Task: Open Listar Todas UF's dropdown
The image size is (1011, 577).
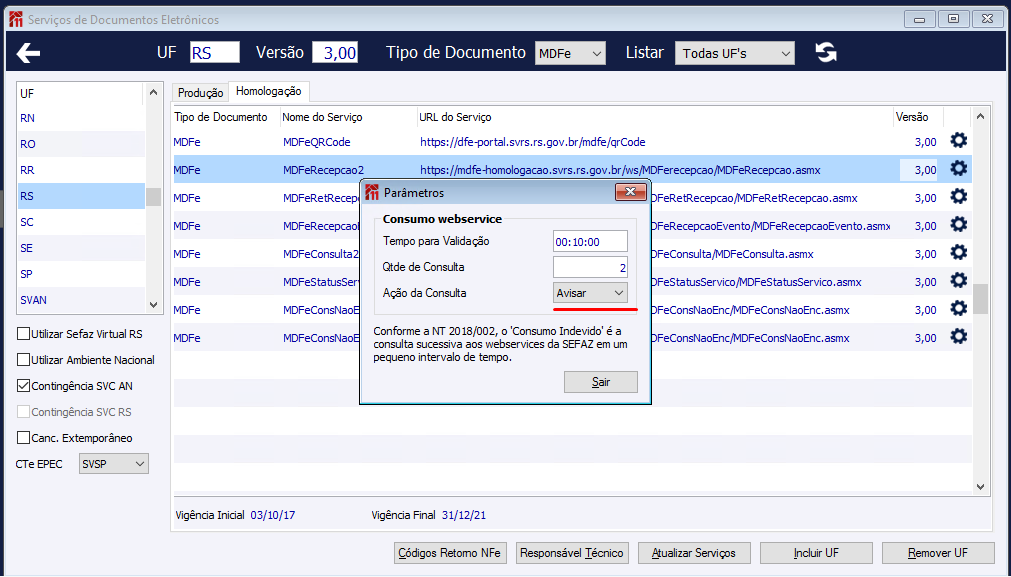Action: [734, 54]
